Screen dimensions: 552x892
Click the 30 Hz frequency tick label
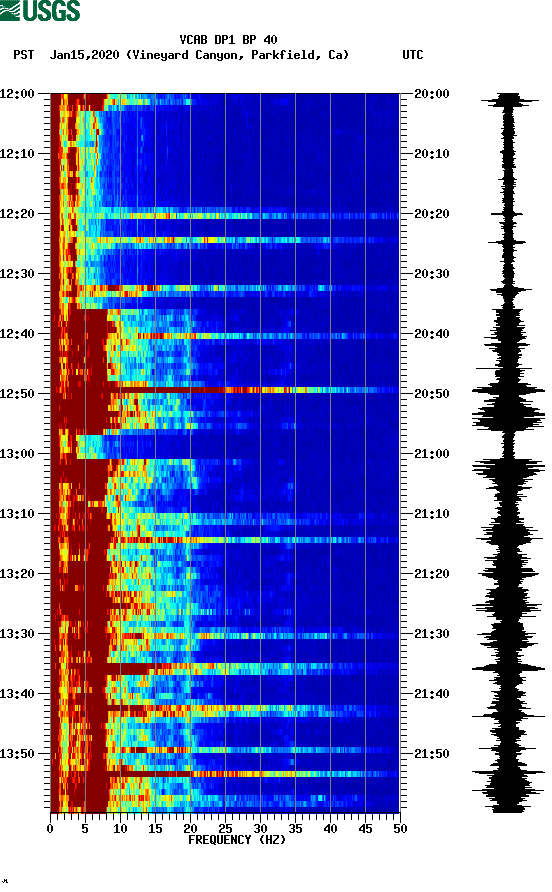click(x=260, y=829)
